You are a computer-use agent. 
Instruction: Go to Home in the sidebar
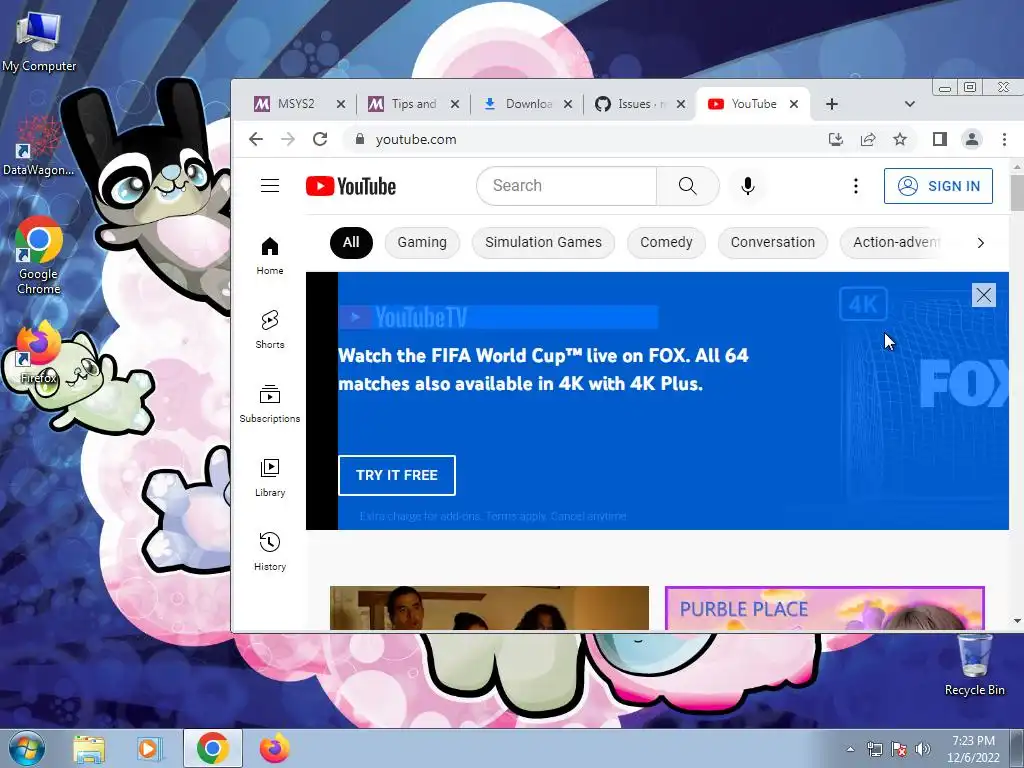pyautogui.click(x=270, y=256)
